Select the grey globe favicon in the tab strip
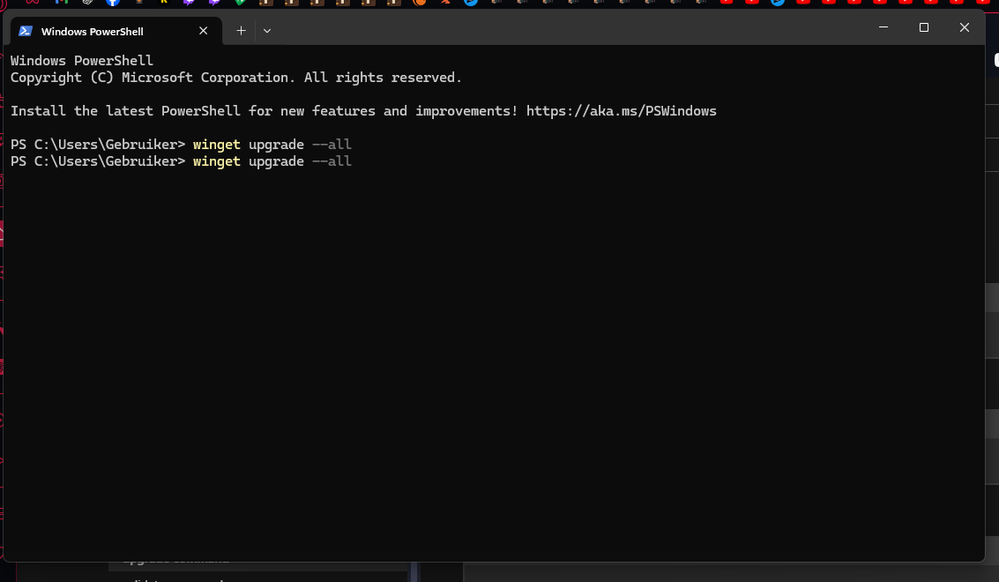Viewport: 999px width, 582px height. pyautogui.click(x=87, y=4)
